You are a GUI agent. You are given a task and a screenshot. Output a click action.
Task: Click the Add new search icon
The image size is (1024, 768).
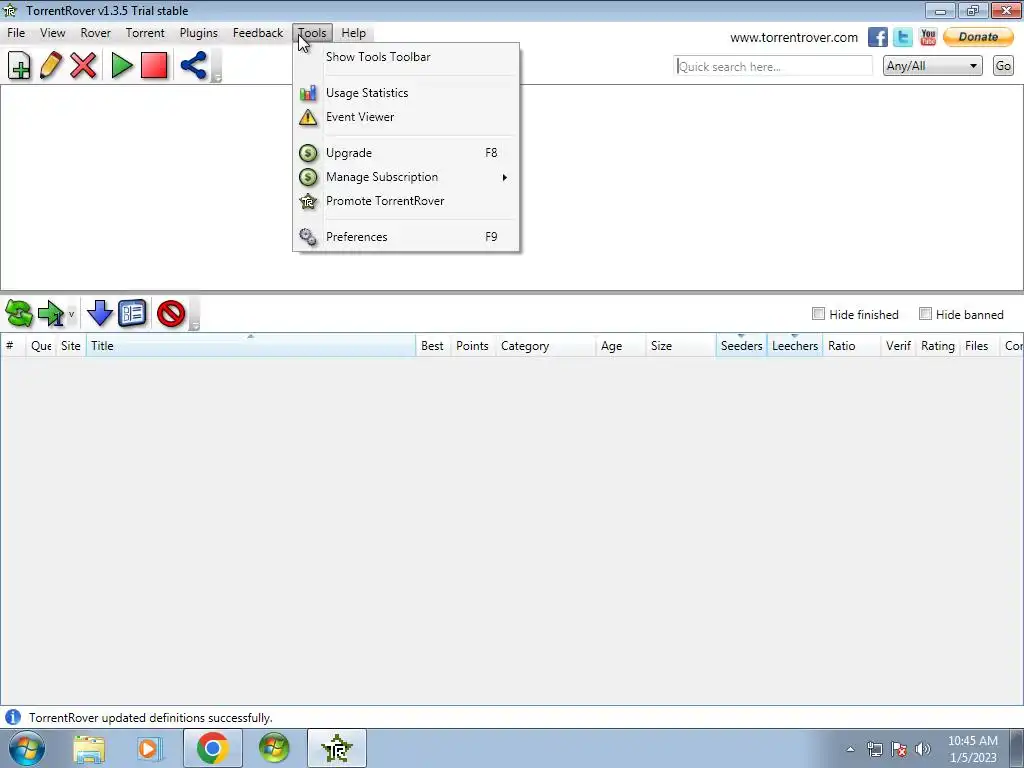click(19, 65)
